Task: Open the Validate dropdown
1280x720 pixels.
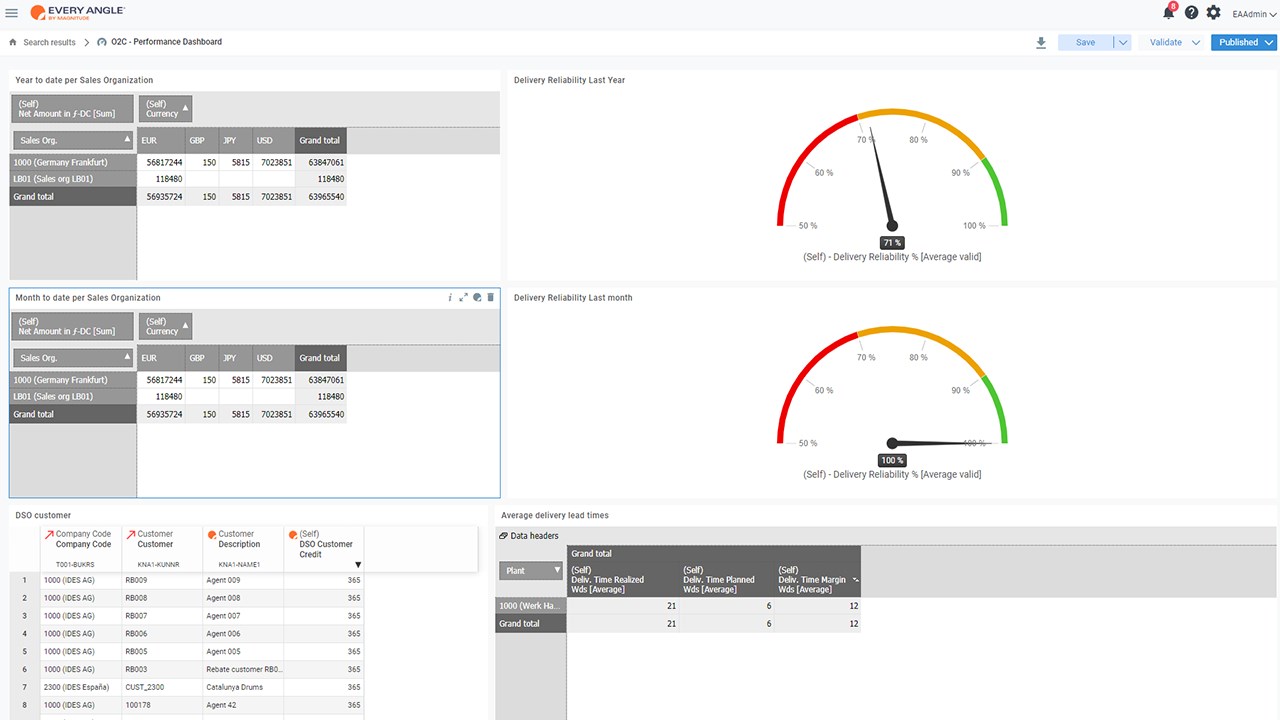Action: coord(1174,42)
